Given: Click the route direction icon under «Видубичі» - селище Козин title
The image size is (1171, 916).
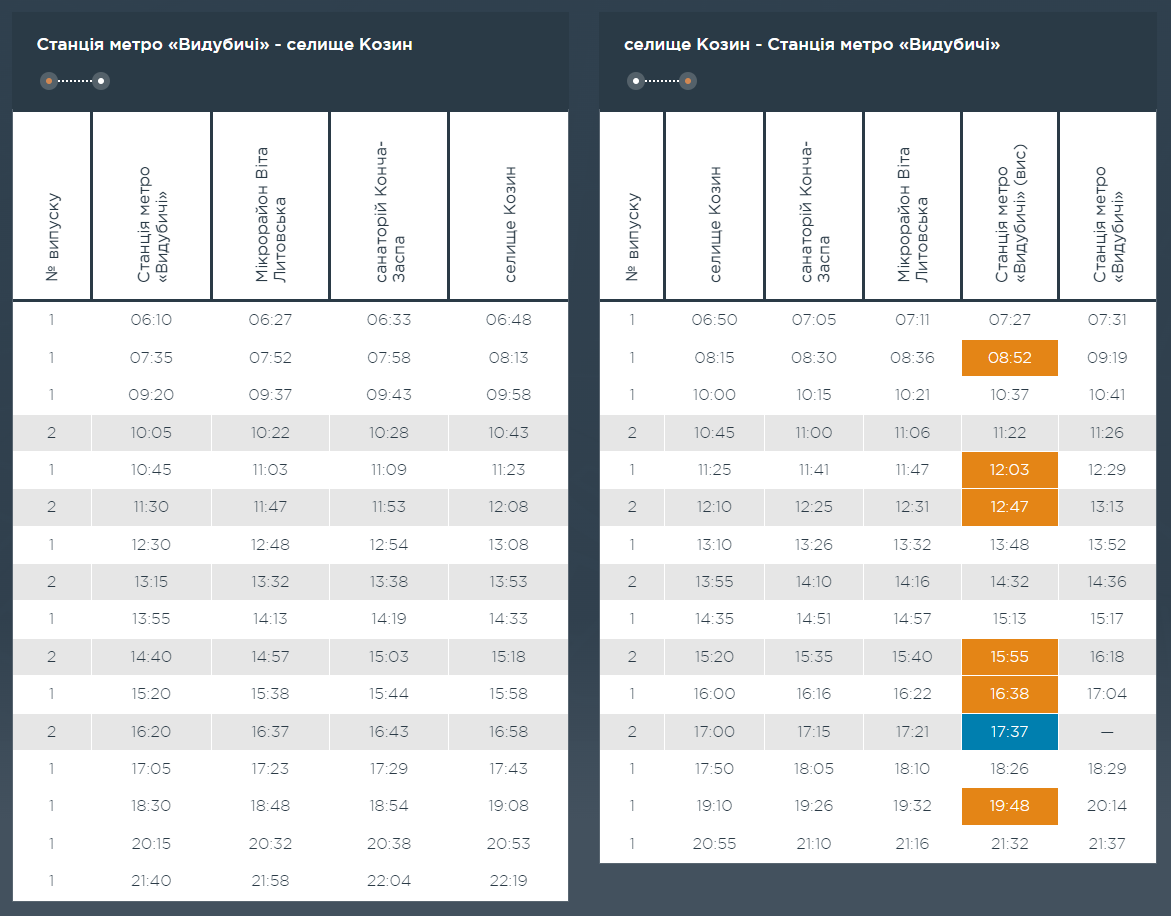Looking at the screenshot, I should (74, 81).
